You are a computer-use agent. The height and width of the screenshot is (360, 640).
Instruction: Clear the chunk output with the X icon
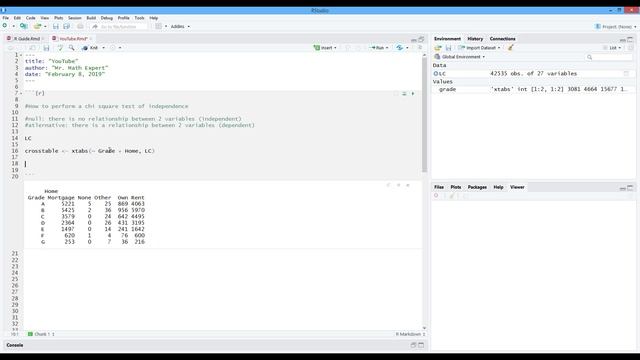pyautogui.click(x=407, y=185)
